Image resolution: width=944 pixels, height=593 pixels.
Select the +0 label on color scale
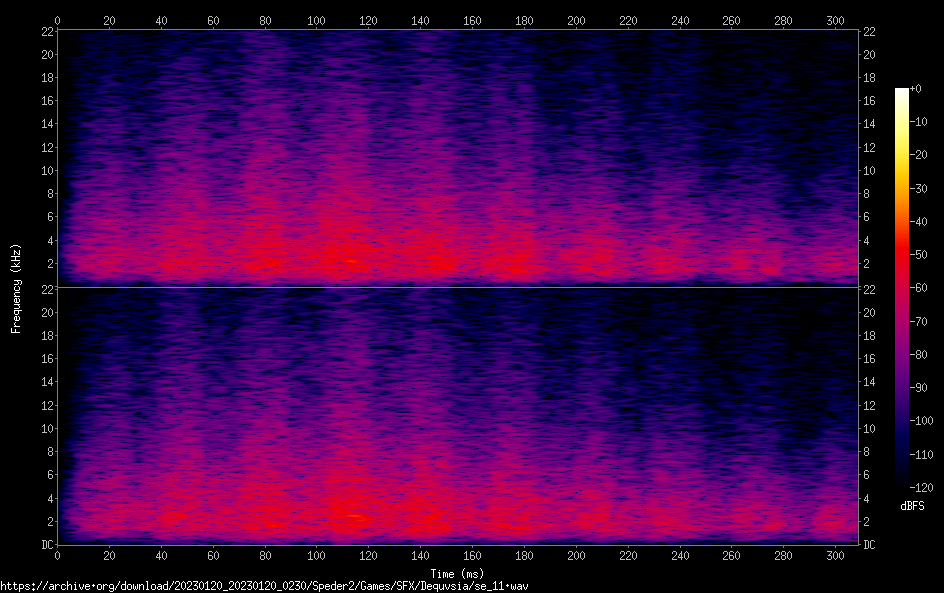917,89
